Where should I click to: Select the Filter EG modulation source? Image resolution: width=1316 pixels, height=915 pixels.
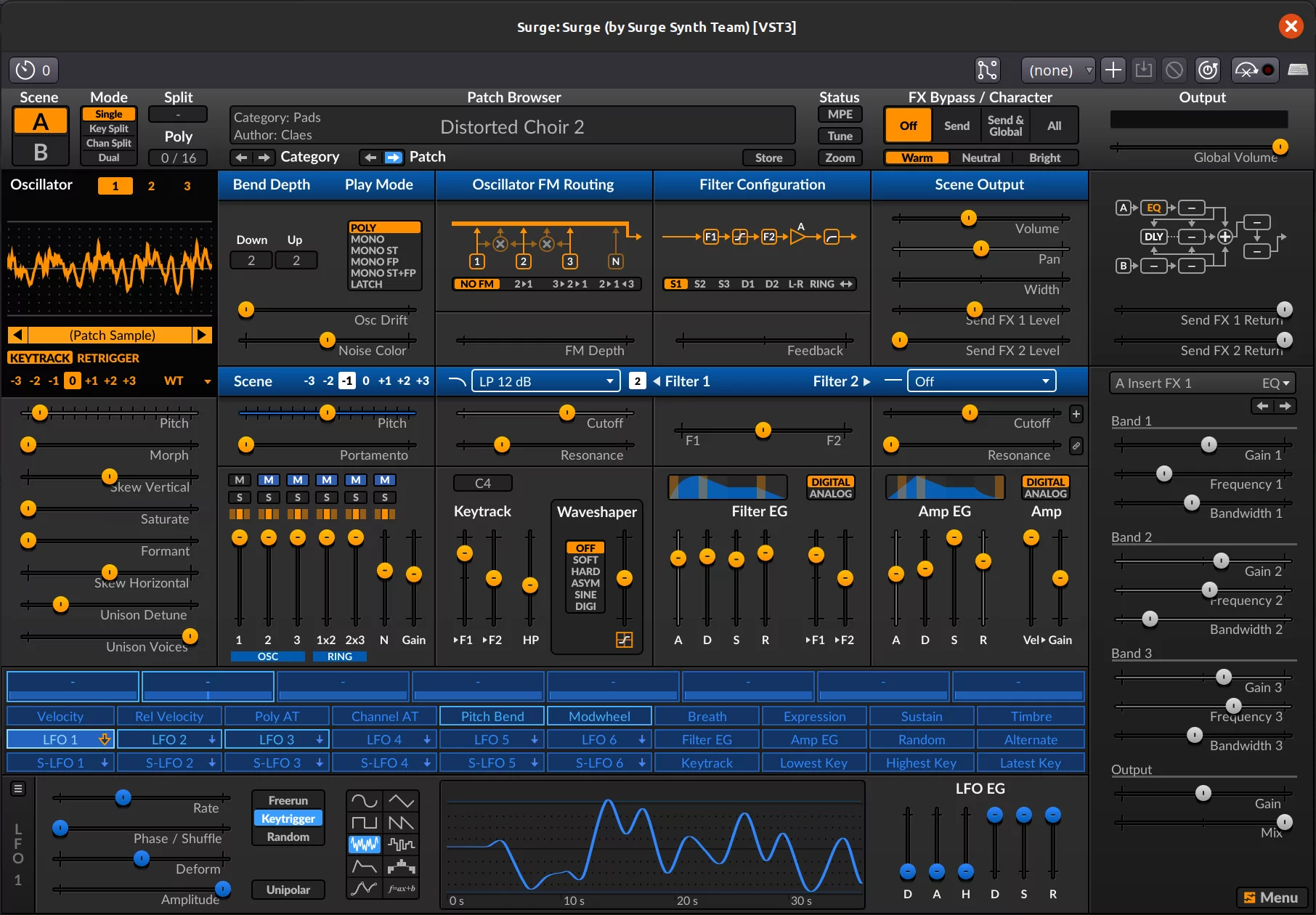pyautogui.click(x=707, y=739)
